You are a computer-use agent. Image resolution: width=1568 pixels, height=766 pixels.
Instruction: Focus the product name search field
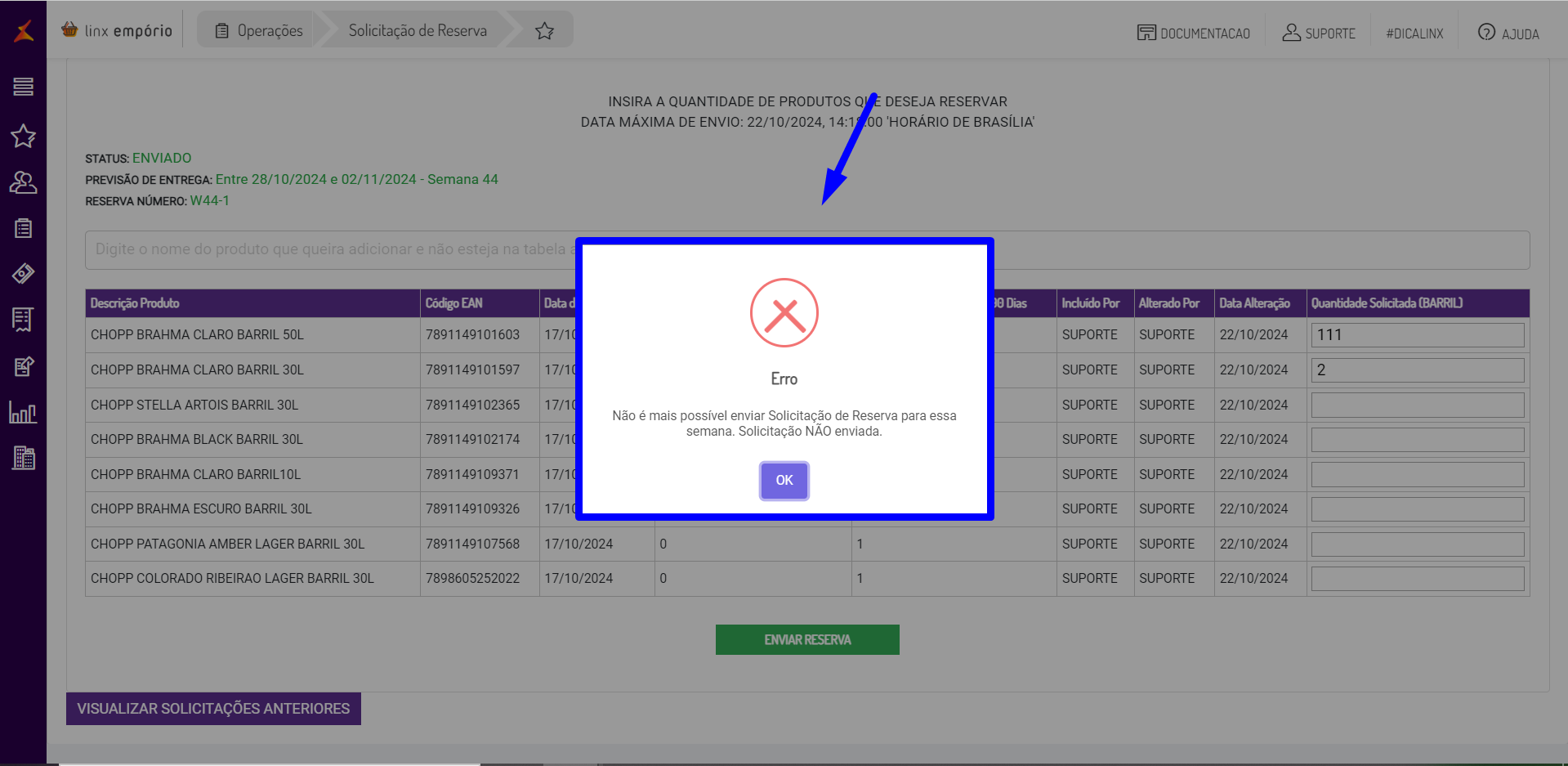click(807, 250)
